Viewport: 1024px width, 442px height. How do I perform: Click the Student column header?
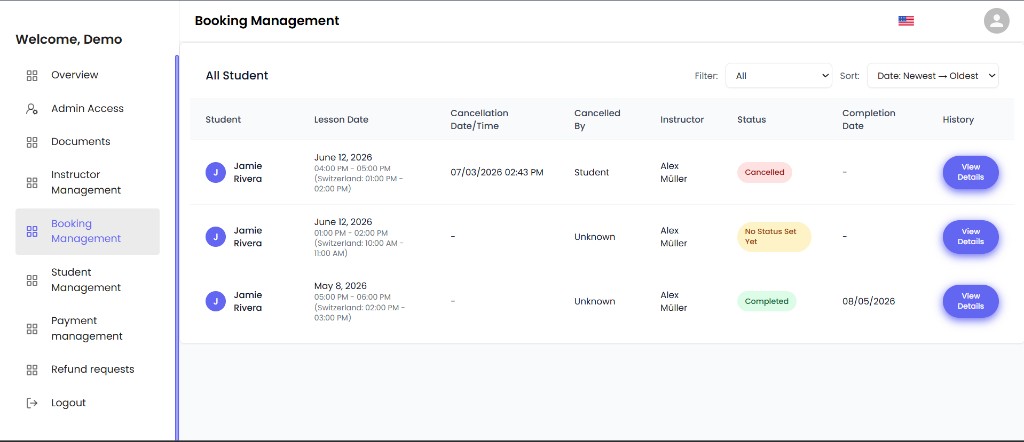223,119
